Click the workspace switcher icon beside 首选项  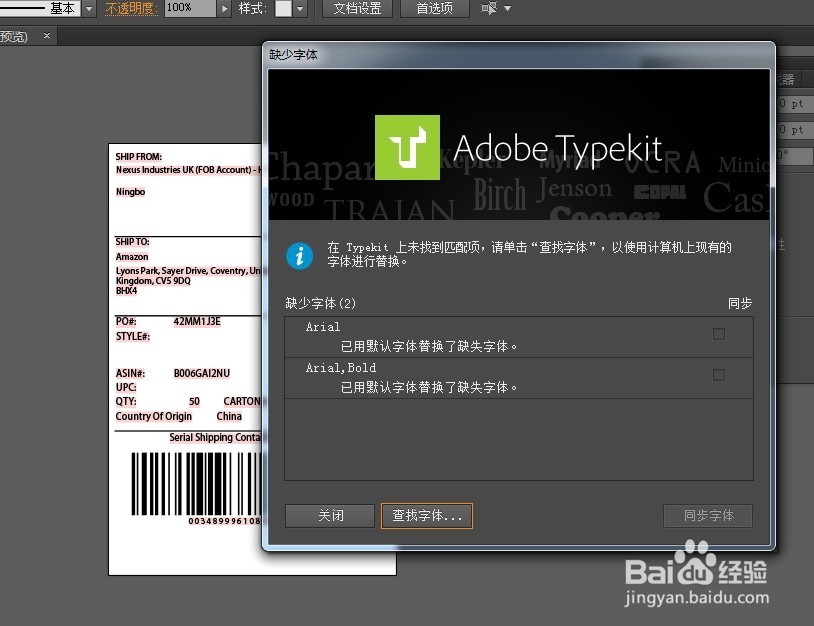pos(487,8)
